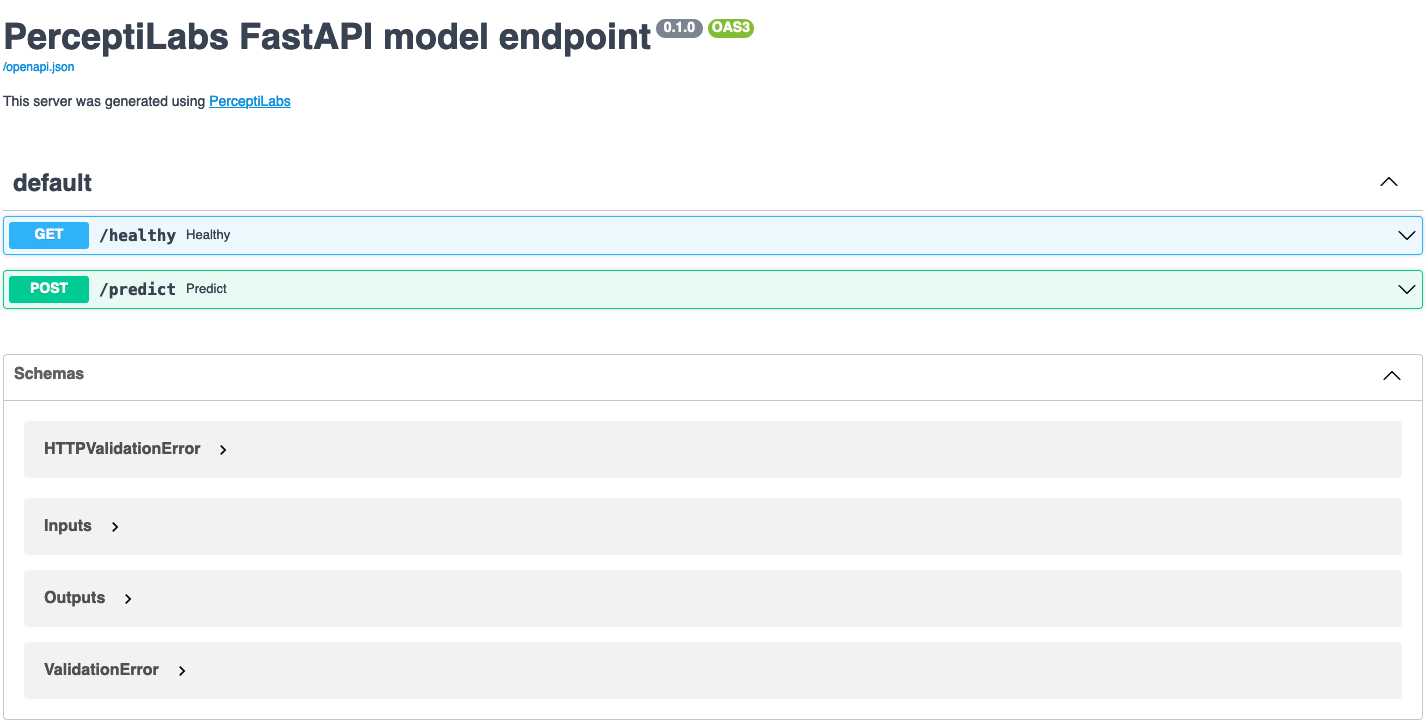Click the arrow beside Outputs schema

click(x=127, y=598)
